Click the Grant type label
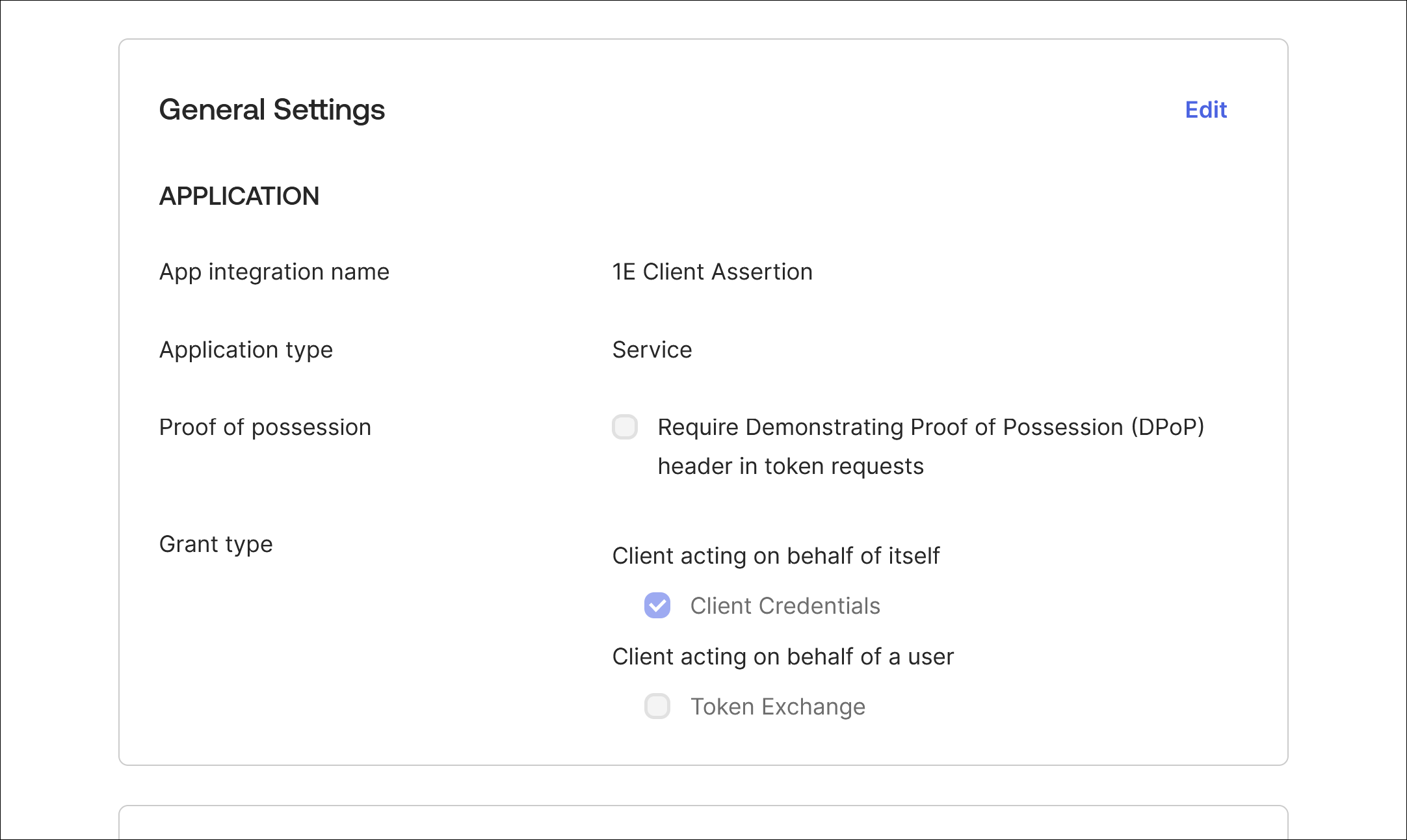The height and width of the screenshot is (840, 1407). coord(216,544)
